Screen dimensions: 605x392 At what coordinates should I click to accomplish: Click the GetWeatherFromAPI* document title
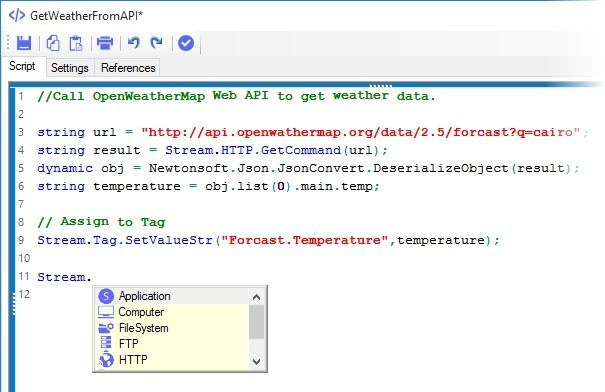click(86, 15)
